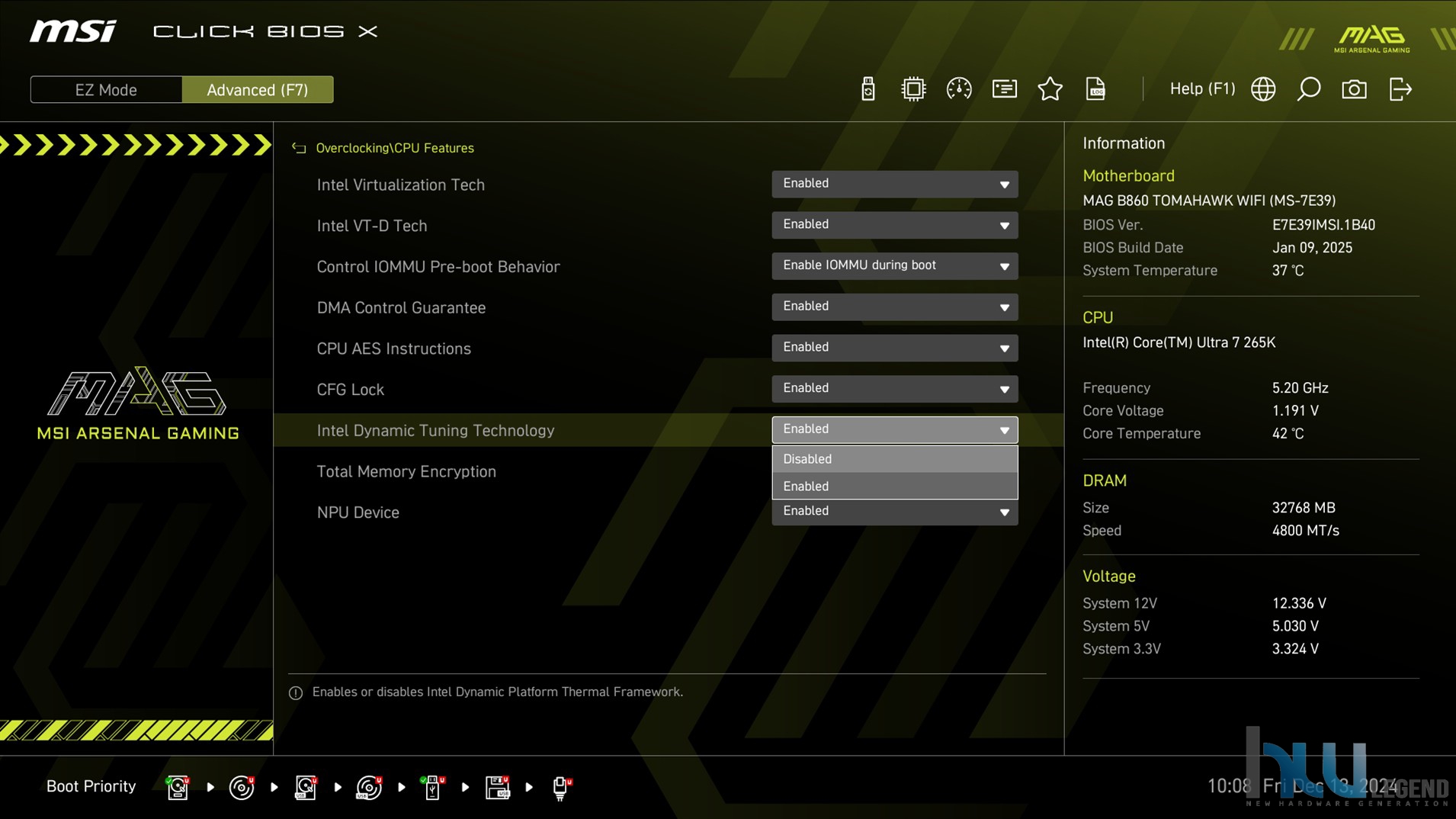Select the hard disk boot device icon

point(178,787)
